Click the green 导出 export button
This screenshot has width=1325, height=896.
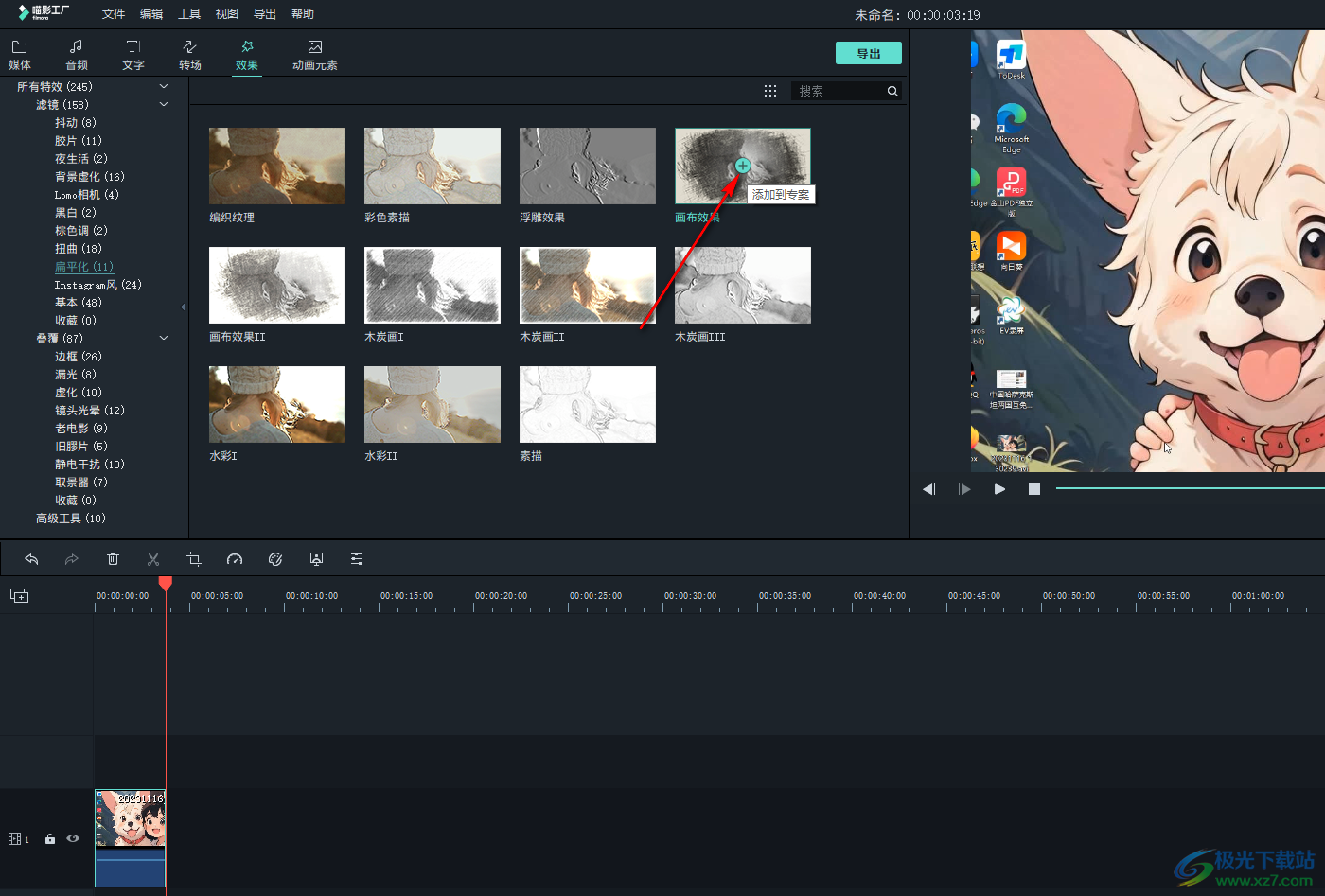pos(869,53)
